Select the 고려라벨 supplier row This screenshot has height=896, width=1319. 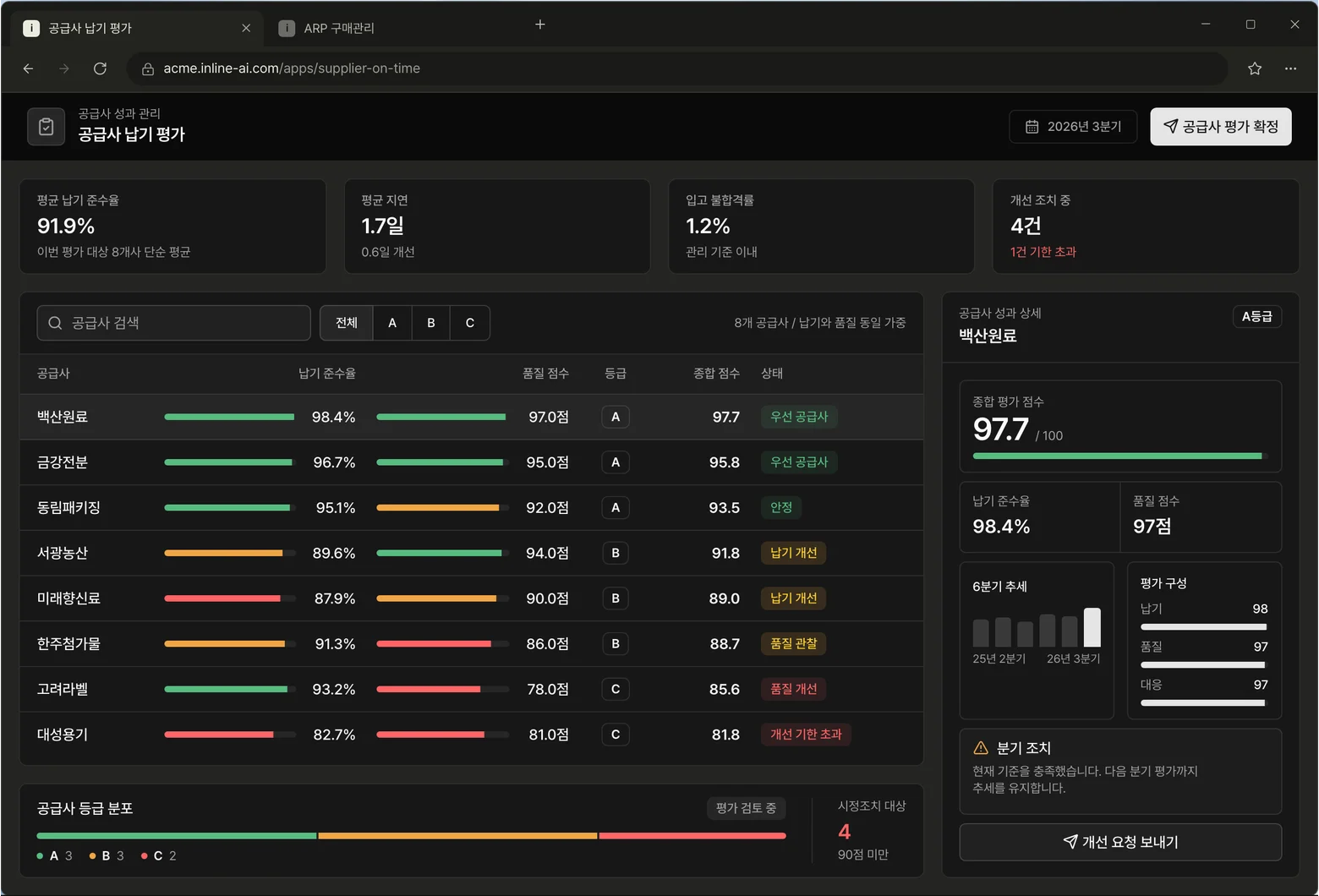pyautogui.click(x=472, y=689)
